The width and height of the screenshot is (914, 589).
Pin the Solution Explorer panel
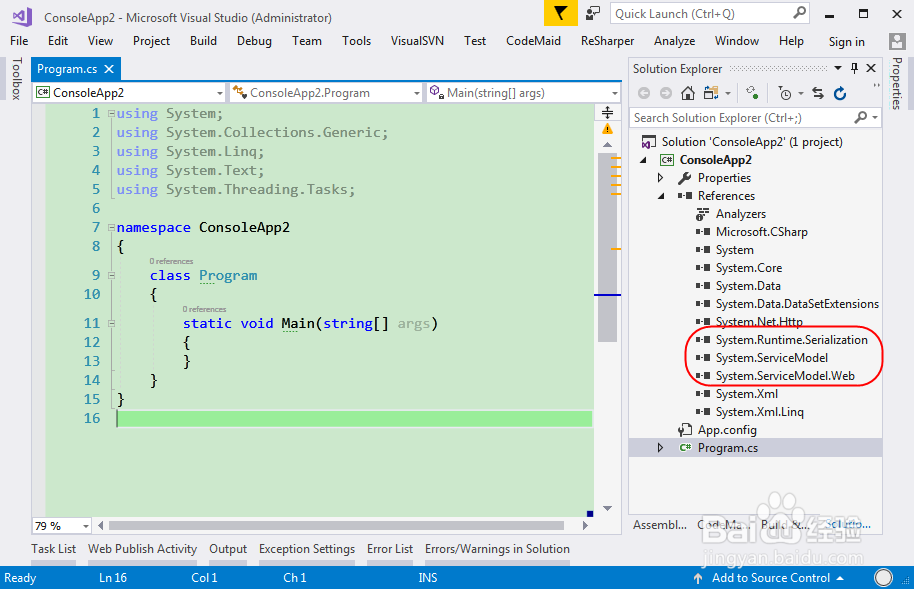coord(855,68)
